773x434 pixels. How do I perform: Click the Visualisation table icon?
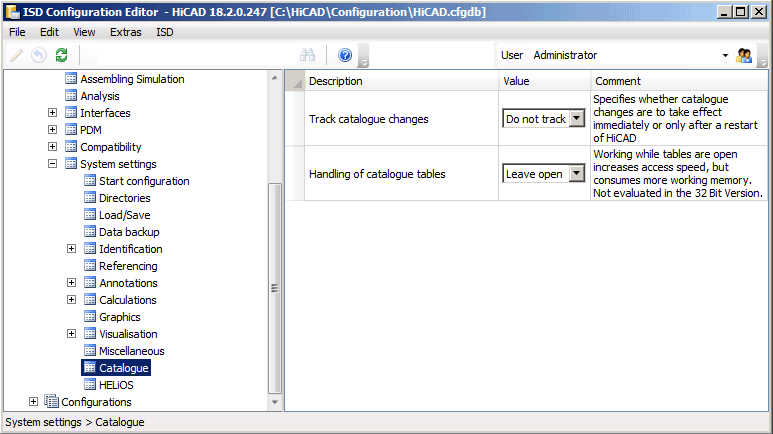(90, 334)
